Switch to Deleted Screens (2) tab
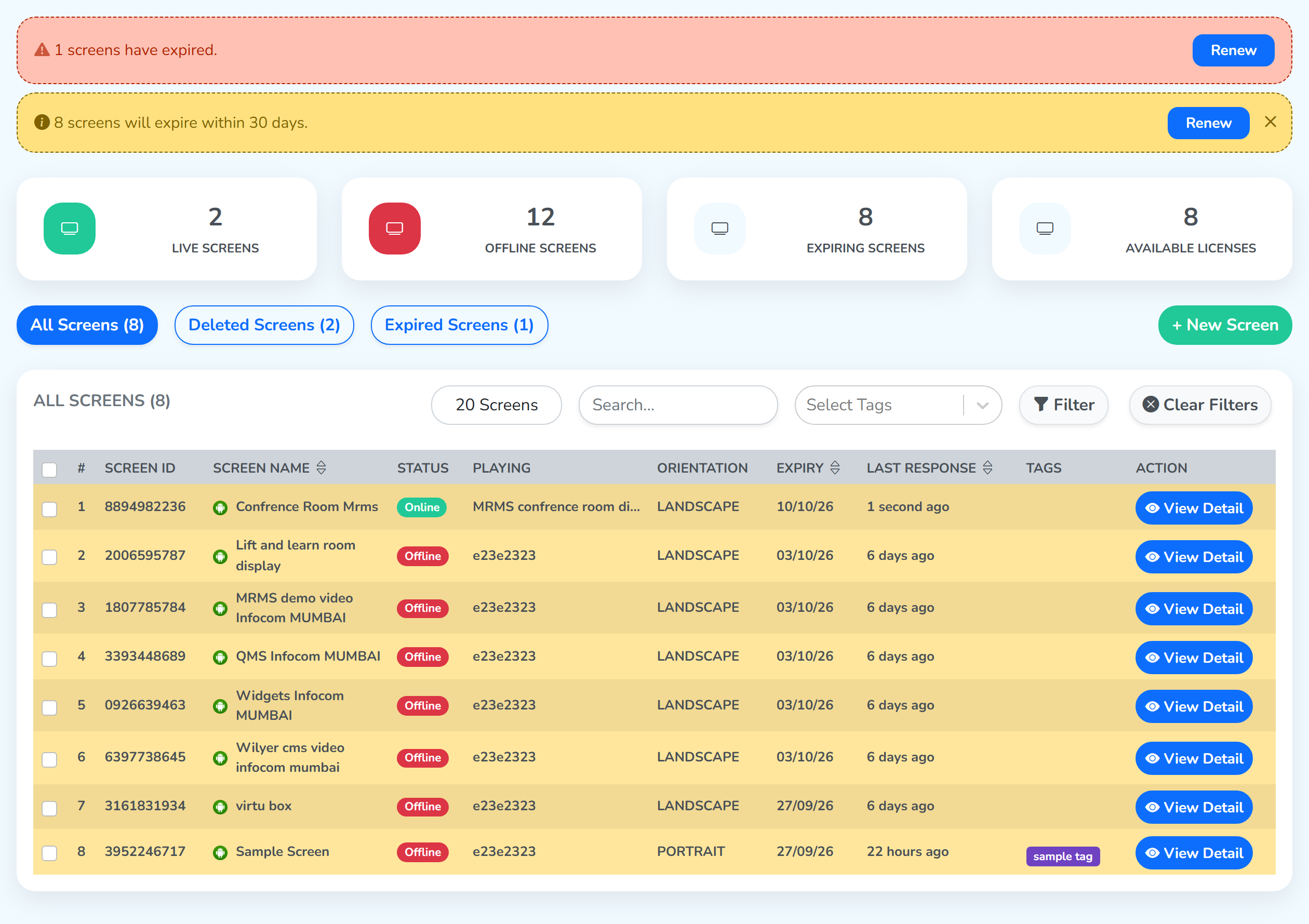Image resolution: width=1309 pixels, height=924 pixels. click(264, 325)
